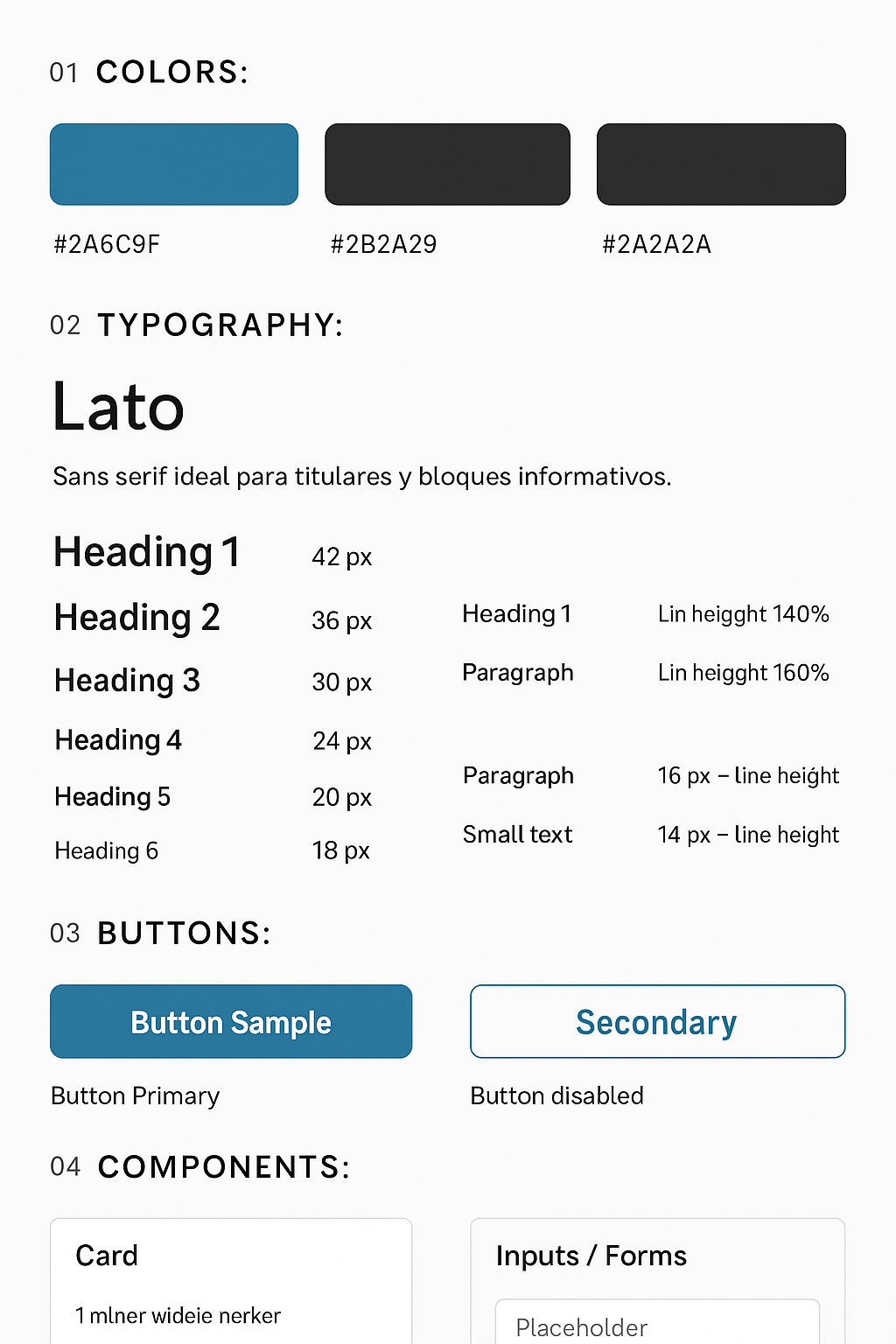Viewport: 896px width, 1344px height.
Task: Focus the Placeholder input field
Action: click(x=657, y=1326)
